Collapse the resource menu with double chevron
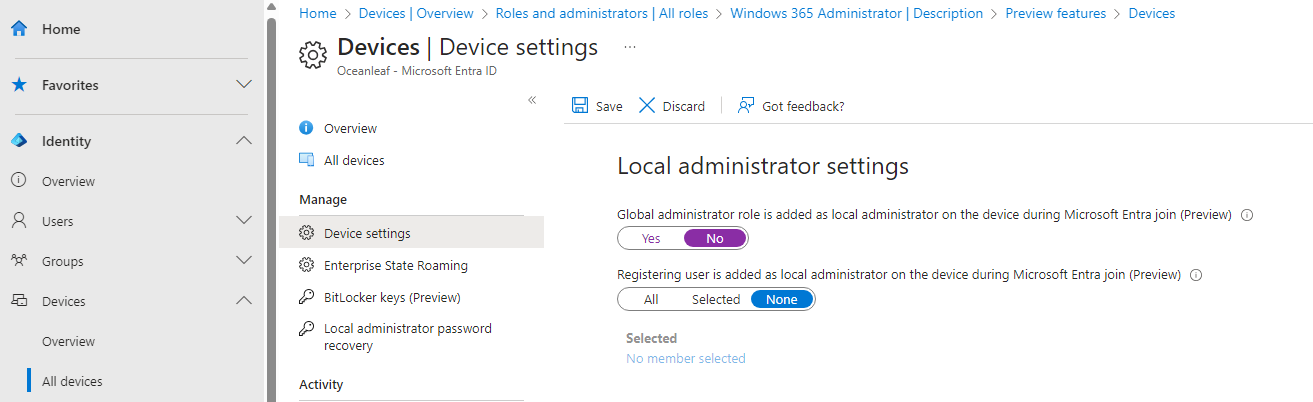Screen dimensions: 1313x402 pos(532,100)
